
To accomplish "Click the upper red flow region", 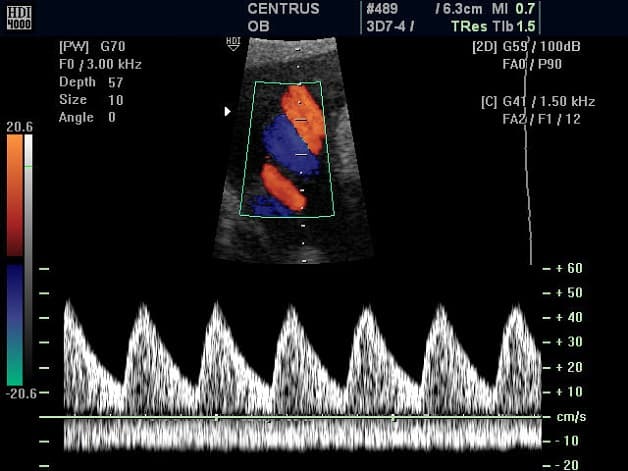I will [301, 113].
